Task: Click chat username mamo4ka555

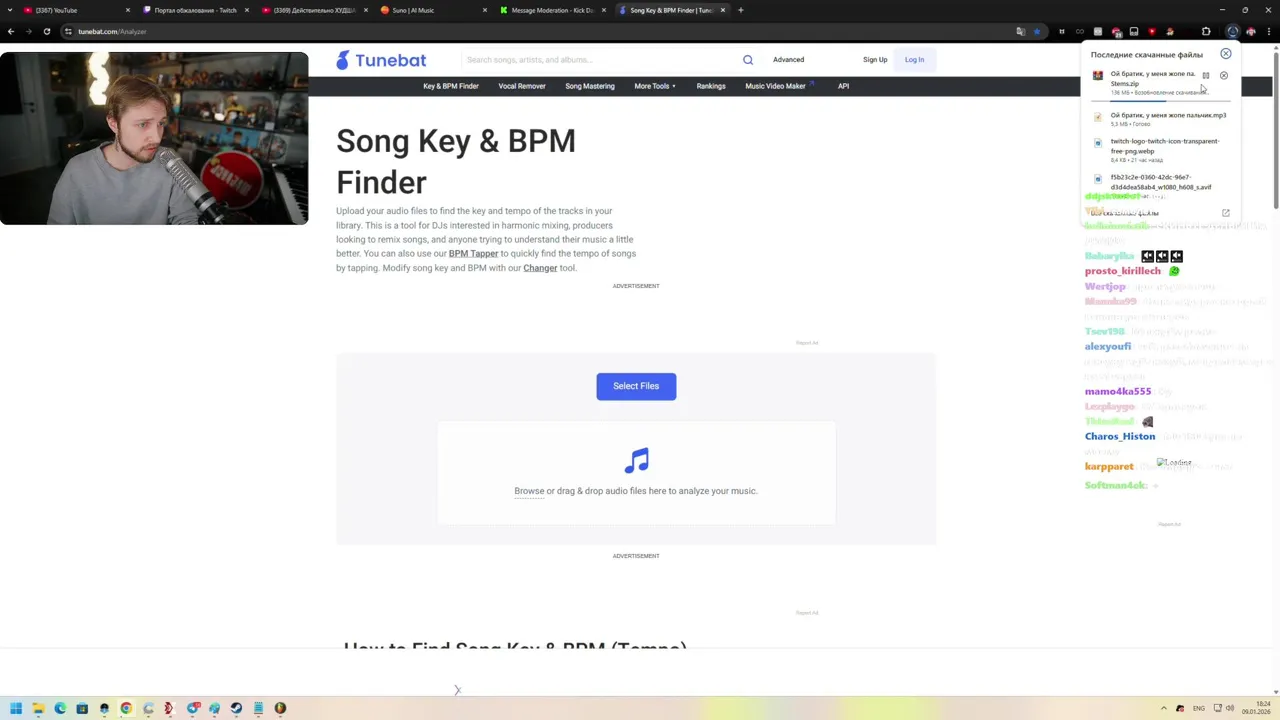Action: (1118, 391)
